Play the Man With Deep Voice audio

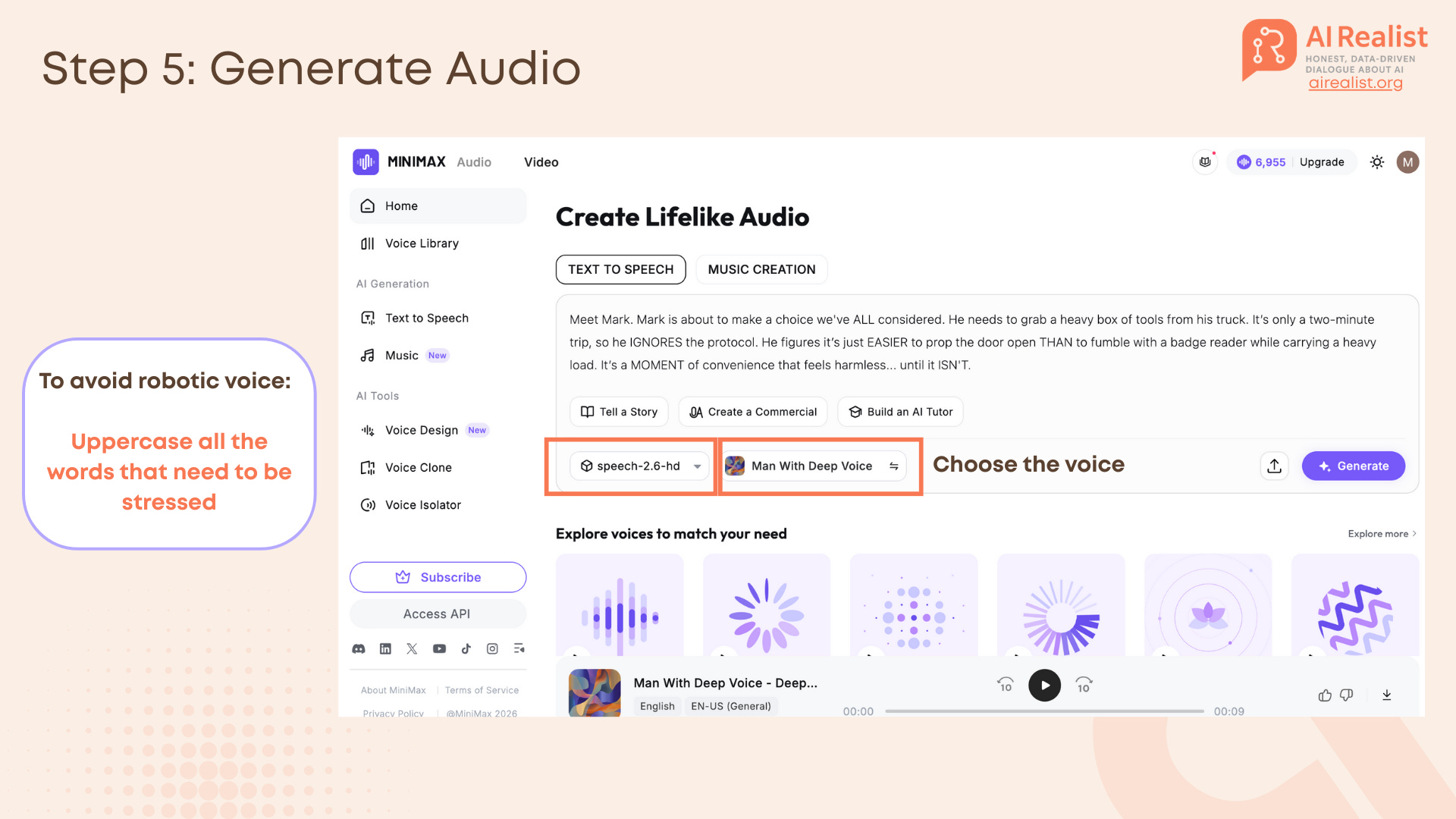1044,685
